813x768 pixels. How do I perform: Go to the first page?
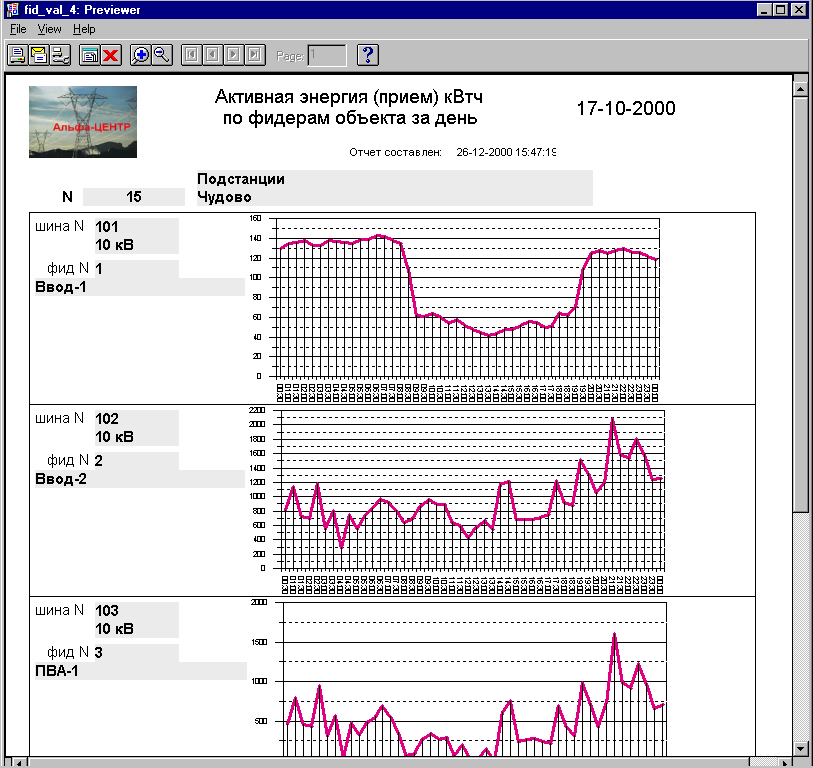pyautogui.click(x=191, y=55)
